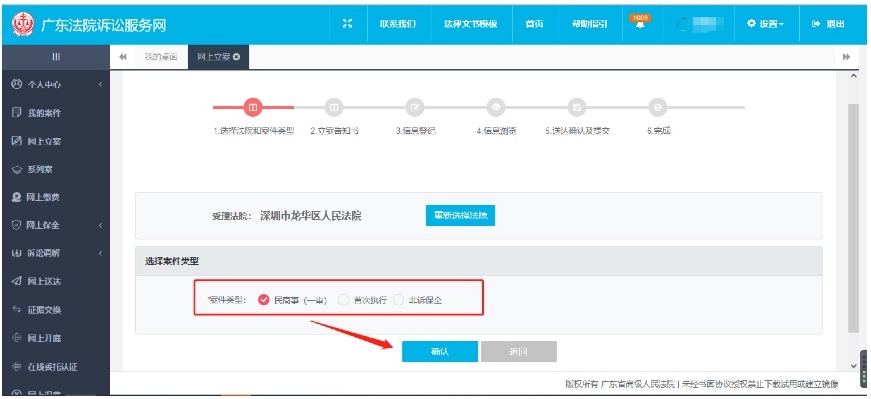The height and width of the screenshot is (399, 871).
Task: Click scrollbar up arrow
Action: pyautogui.click(x=854, y=76)
